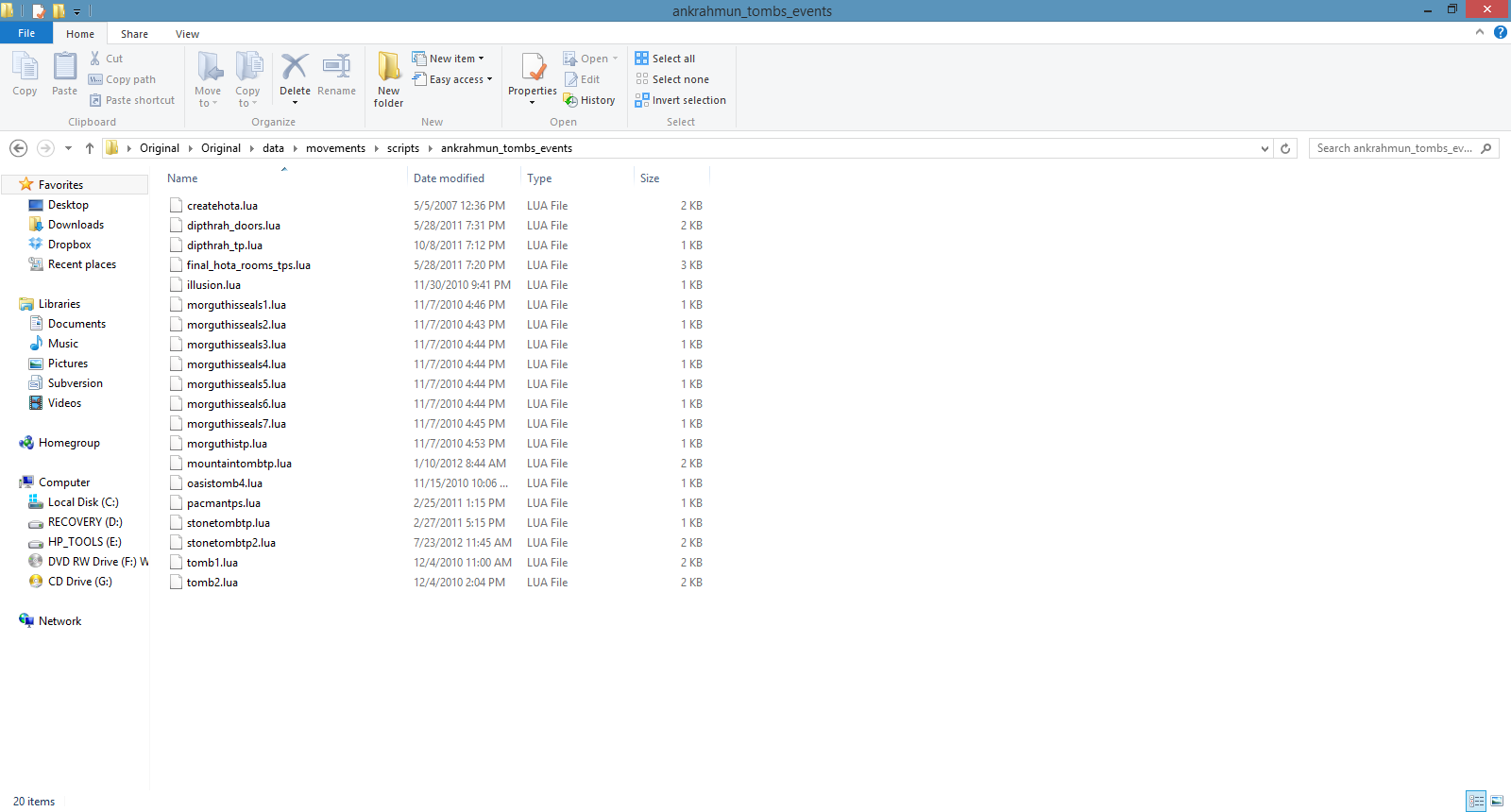Click the Cut scissors icon
This screenshot has height=812, width=1511.
[95, 59]
